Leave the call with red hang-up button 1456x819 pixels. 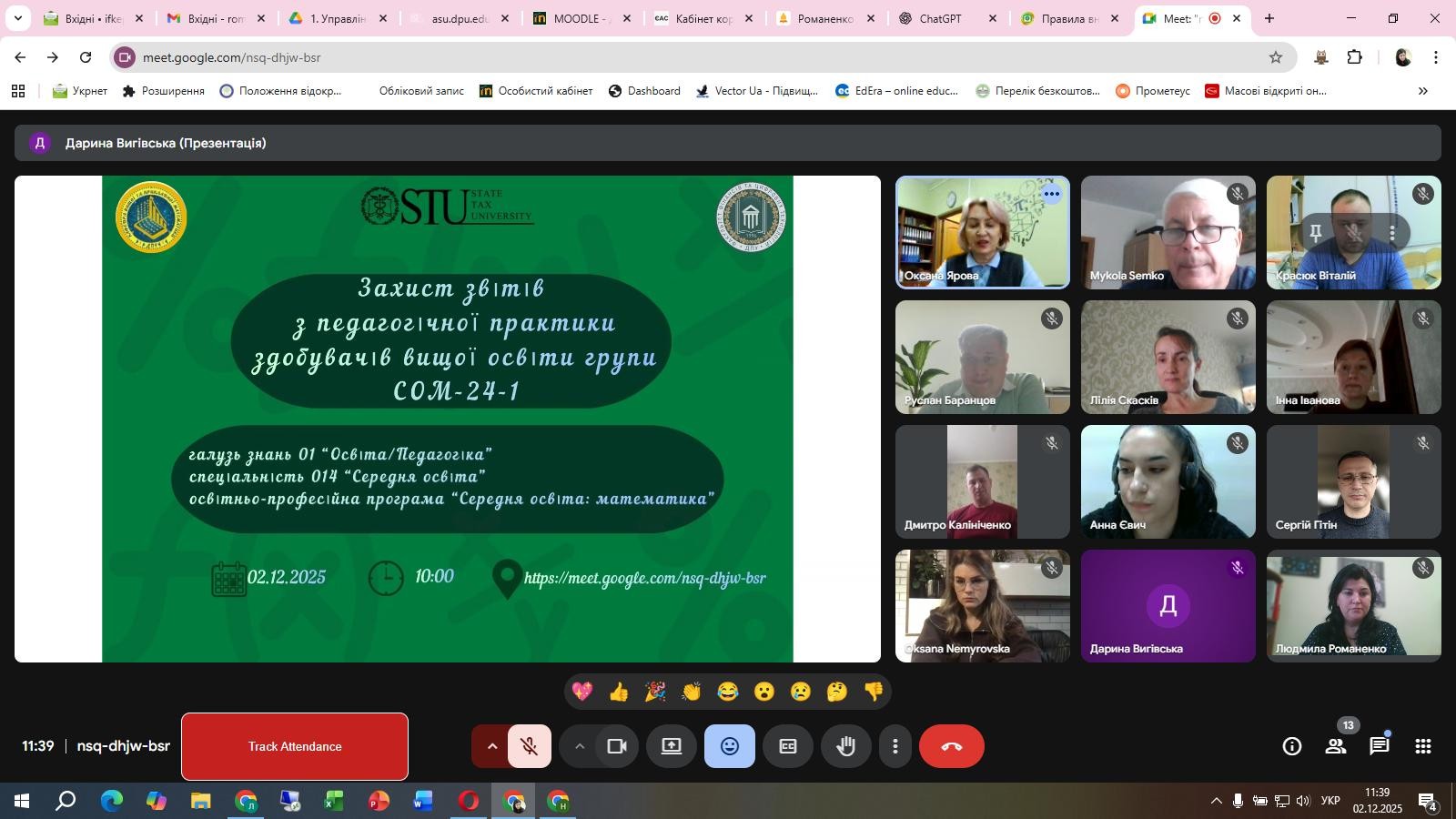pyautogui.click(x=951, y=746)
